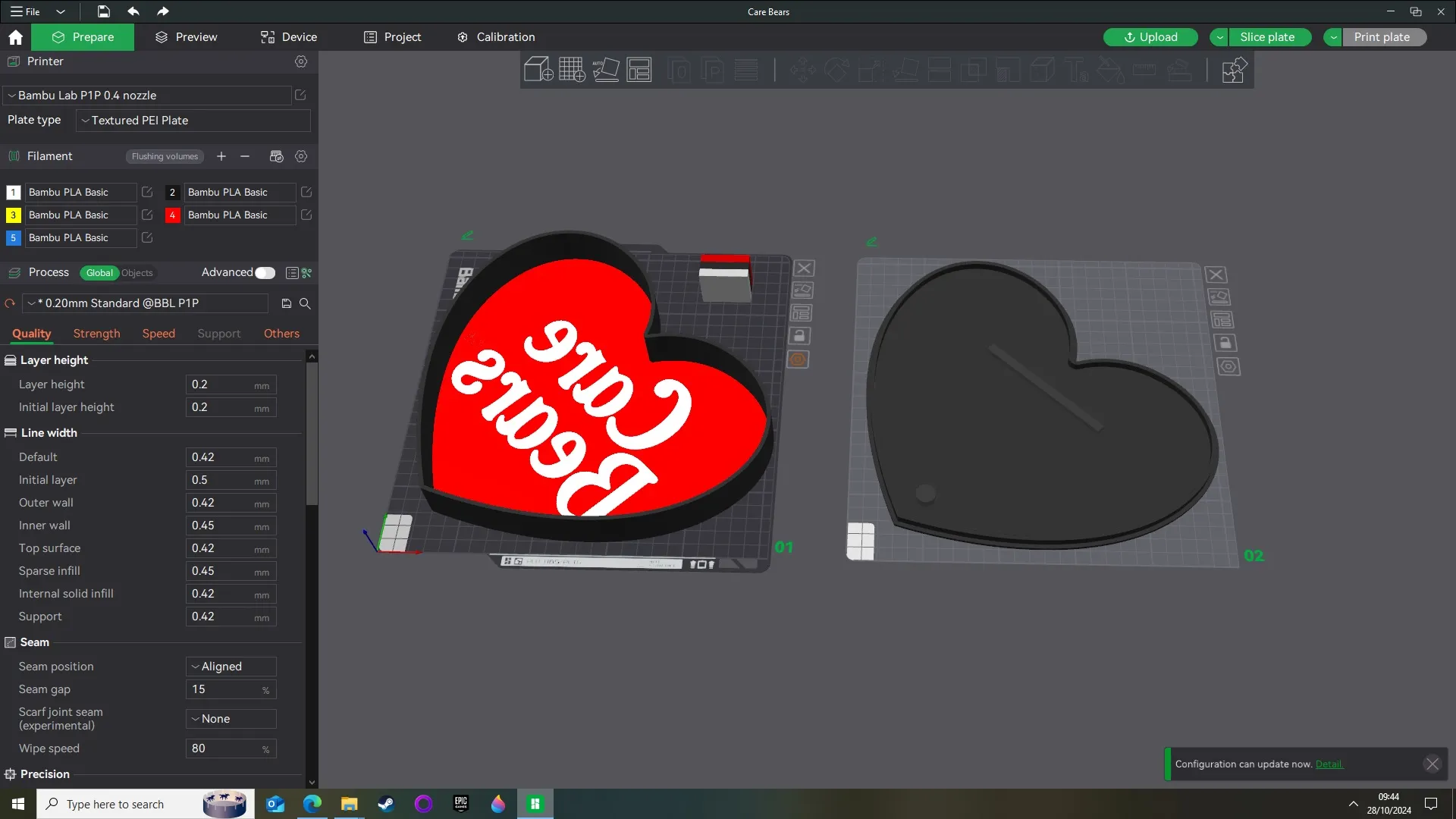This screenshot has width=1456, height=819.
Task: Click the Windows taskbar search box
Action: pos(144,804)
